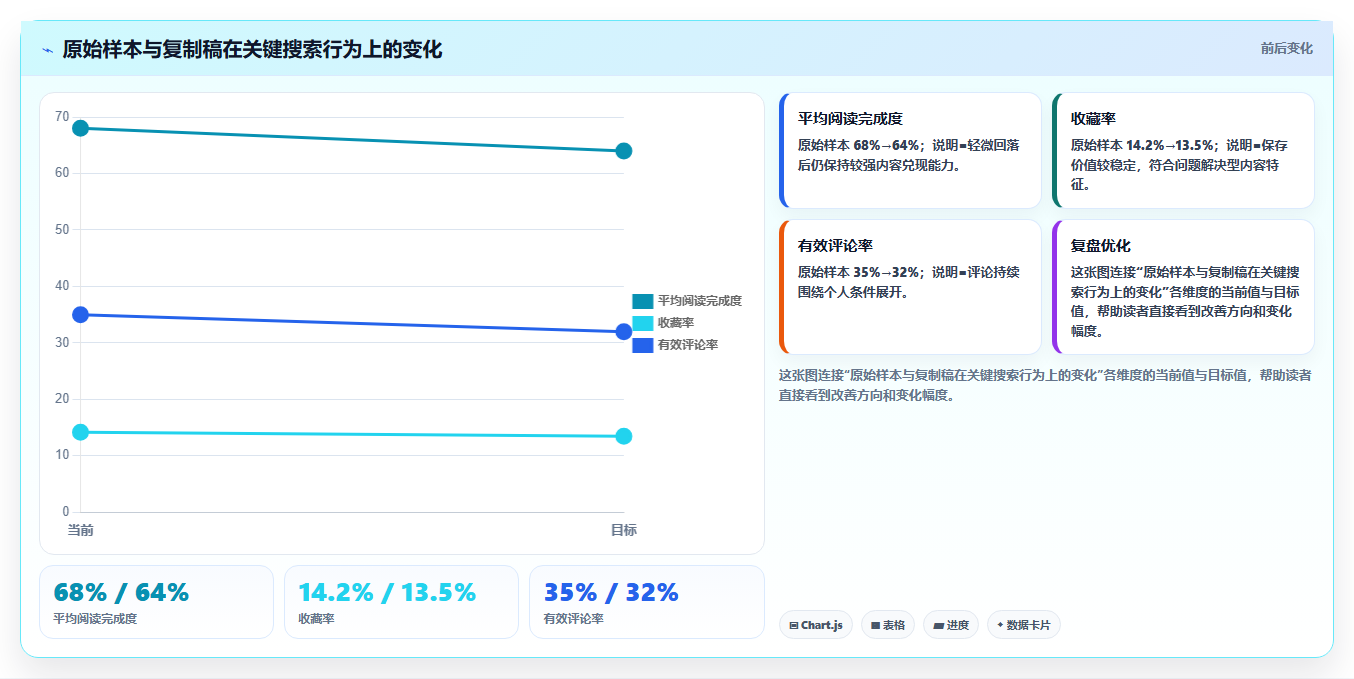
Task: Click the Chart.js tag
Action: pos(816,625)
